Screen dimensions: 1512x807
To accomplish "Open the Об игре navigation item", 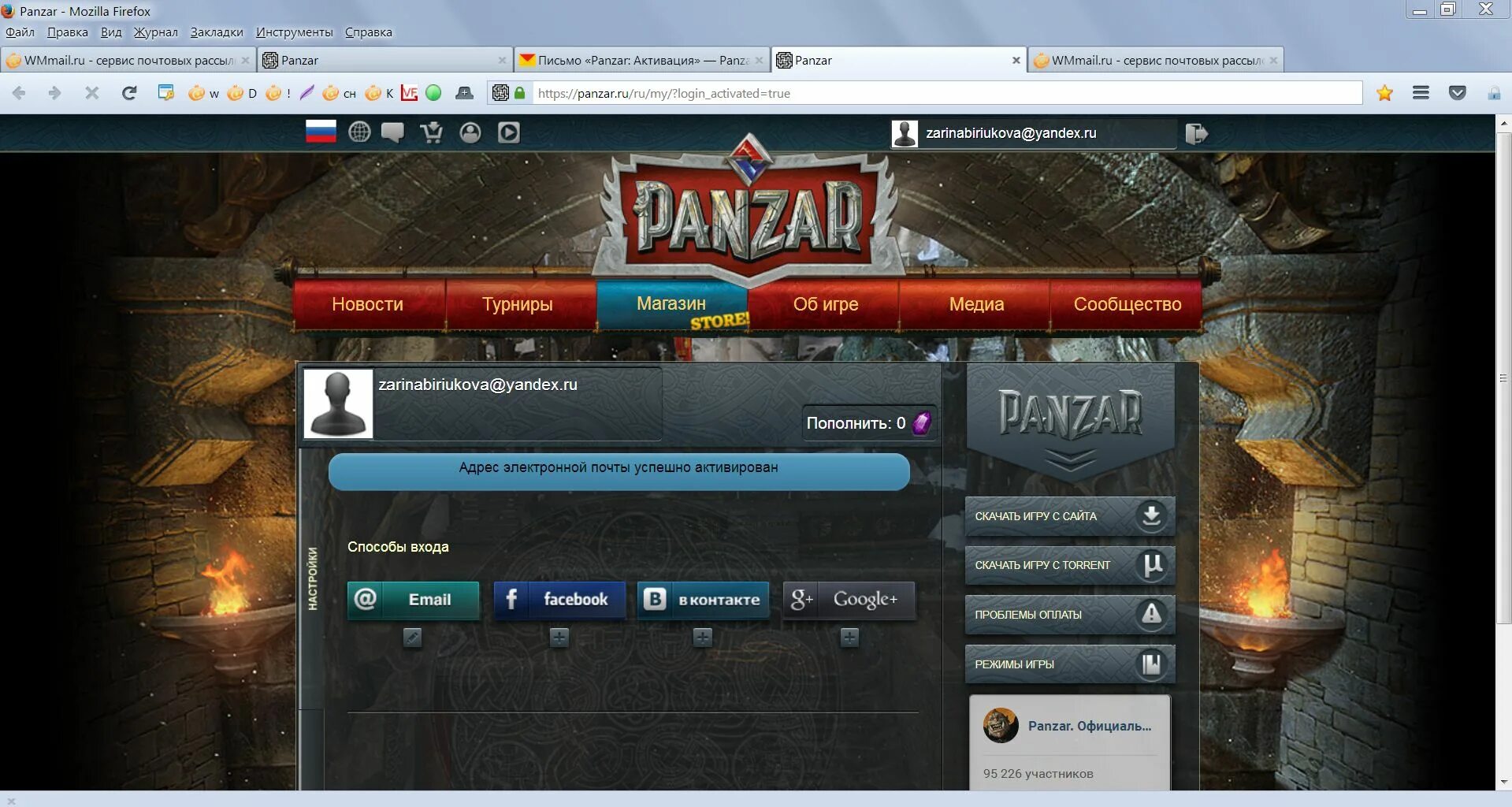I will point(826,304).
